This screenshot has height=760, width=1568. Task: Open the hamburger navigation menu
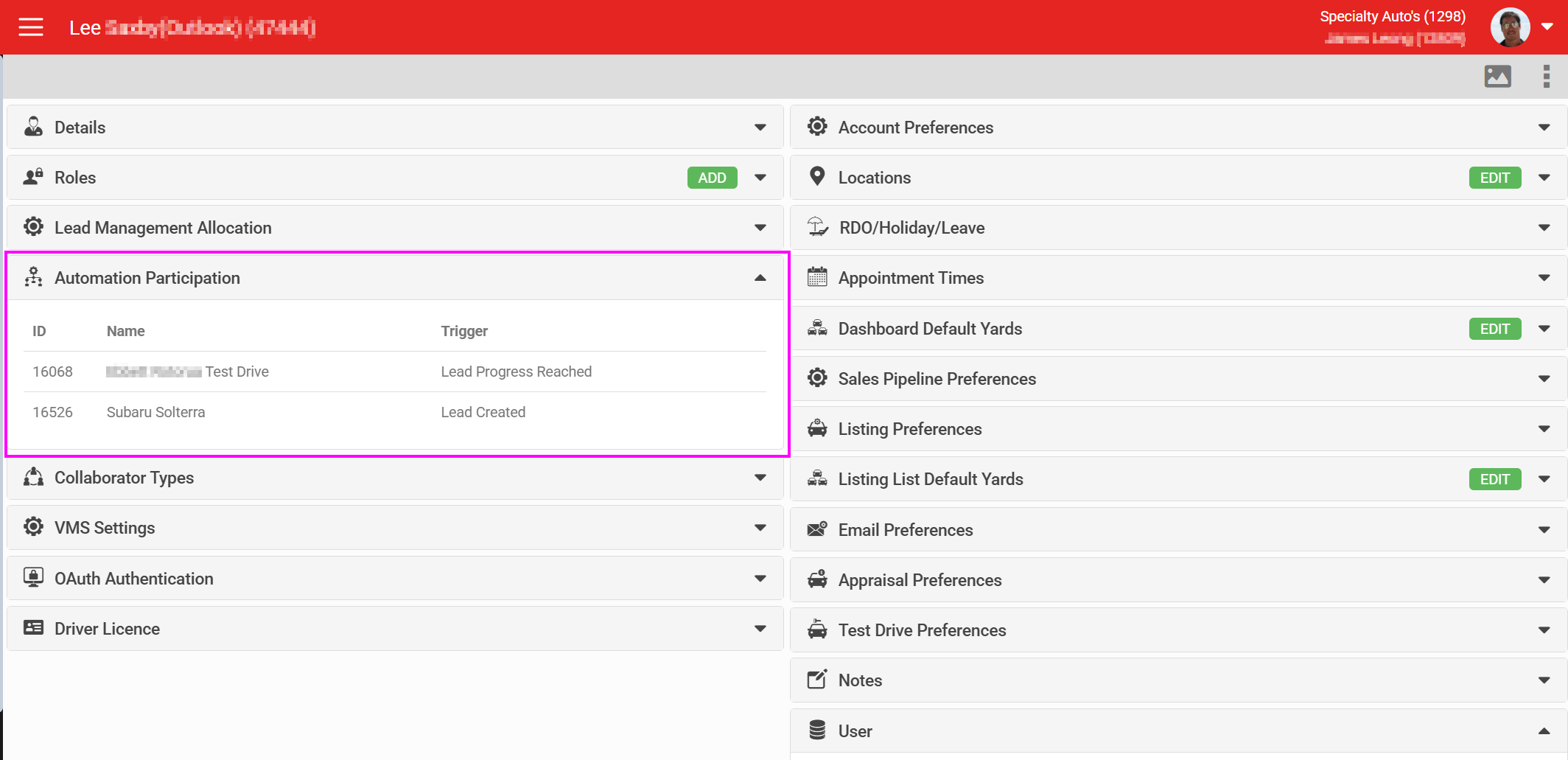31,27
